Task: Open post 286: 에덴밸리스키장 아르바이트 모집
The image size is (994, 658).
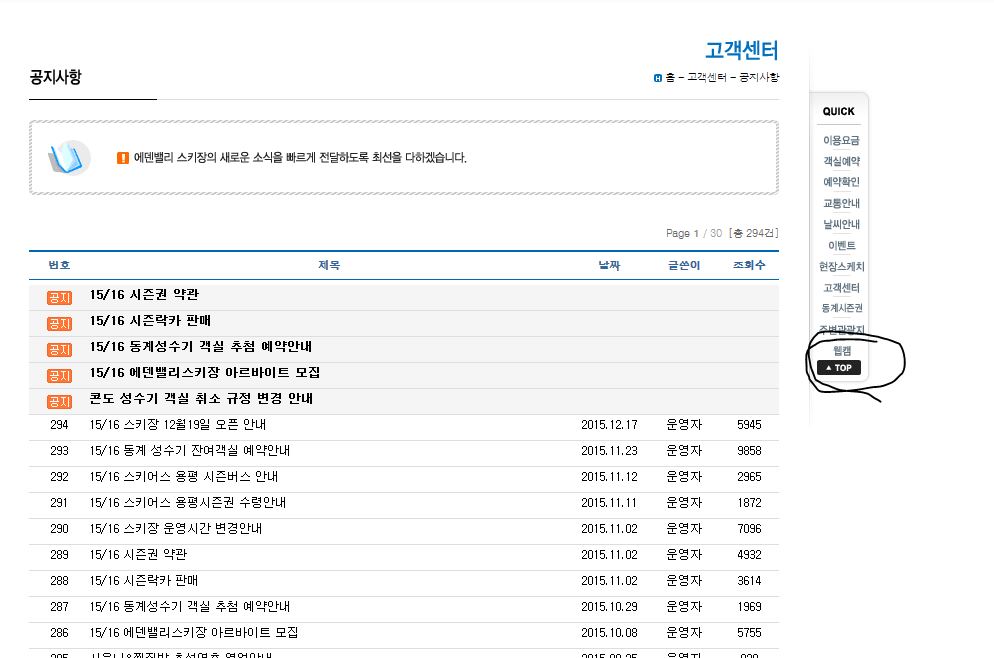Action: pyautogui.click(x=193, y=633)
